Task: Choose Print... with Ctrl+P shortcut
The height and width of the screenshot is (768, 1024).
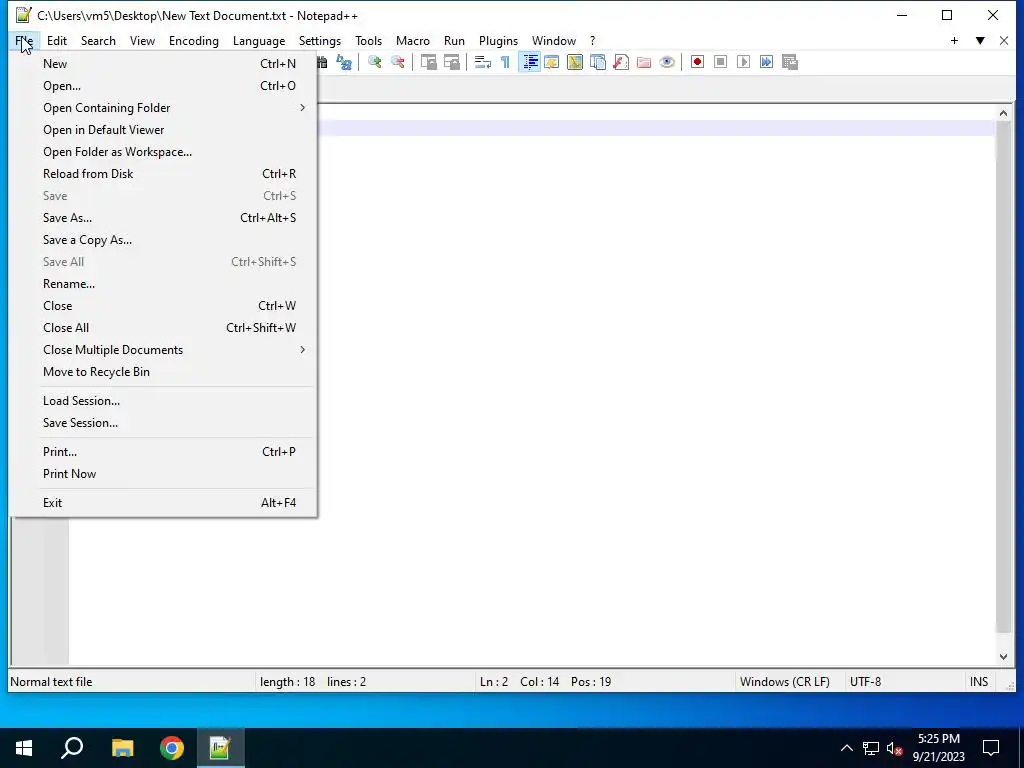Action: 163,452
